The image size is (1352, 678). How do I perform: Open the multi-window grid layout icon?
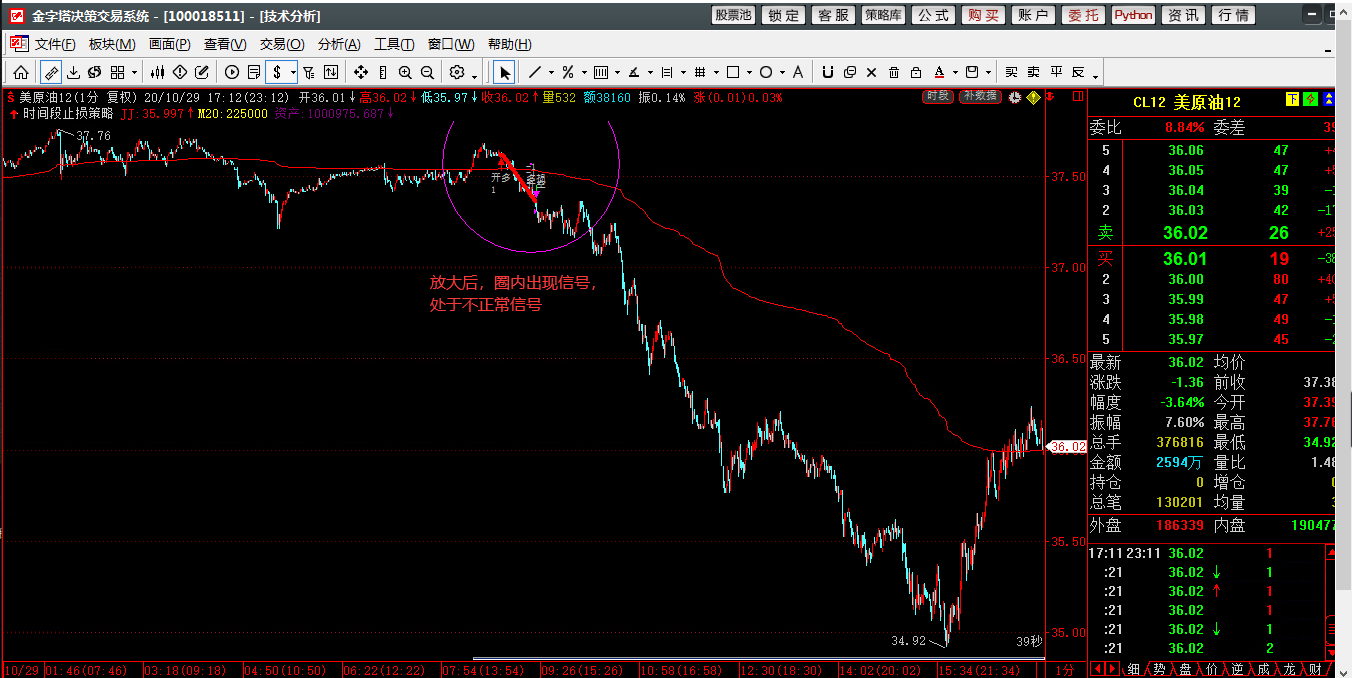tap(117, 72)
